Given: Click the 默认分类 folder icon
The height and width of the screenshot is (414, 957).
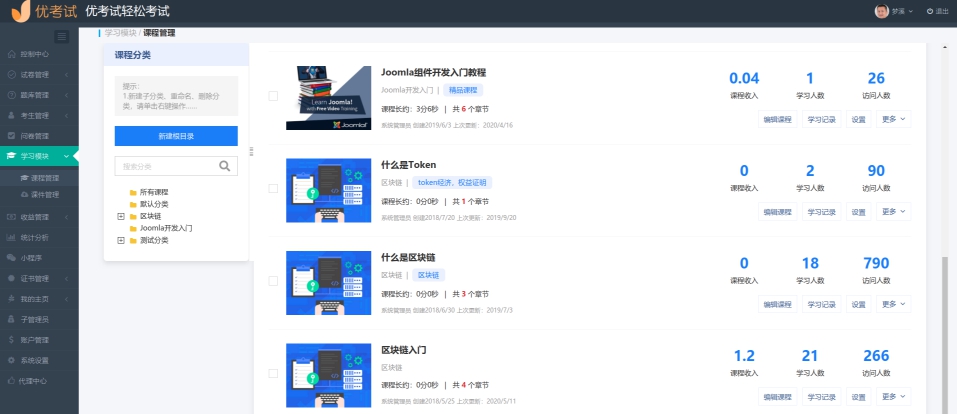Looking at the screenshot, I should coord(133,205).
